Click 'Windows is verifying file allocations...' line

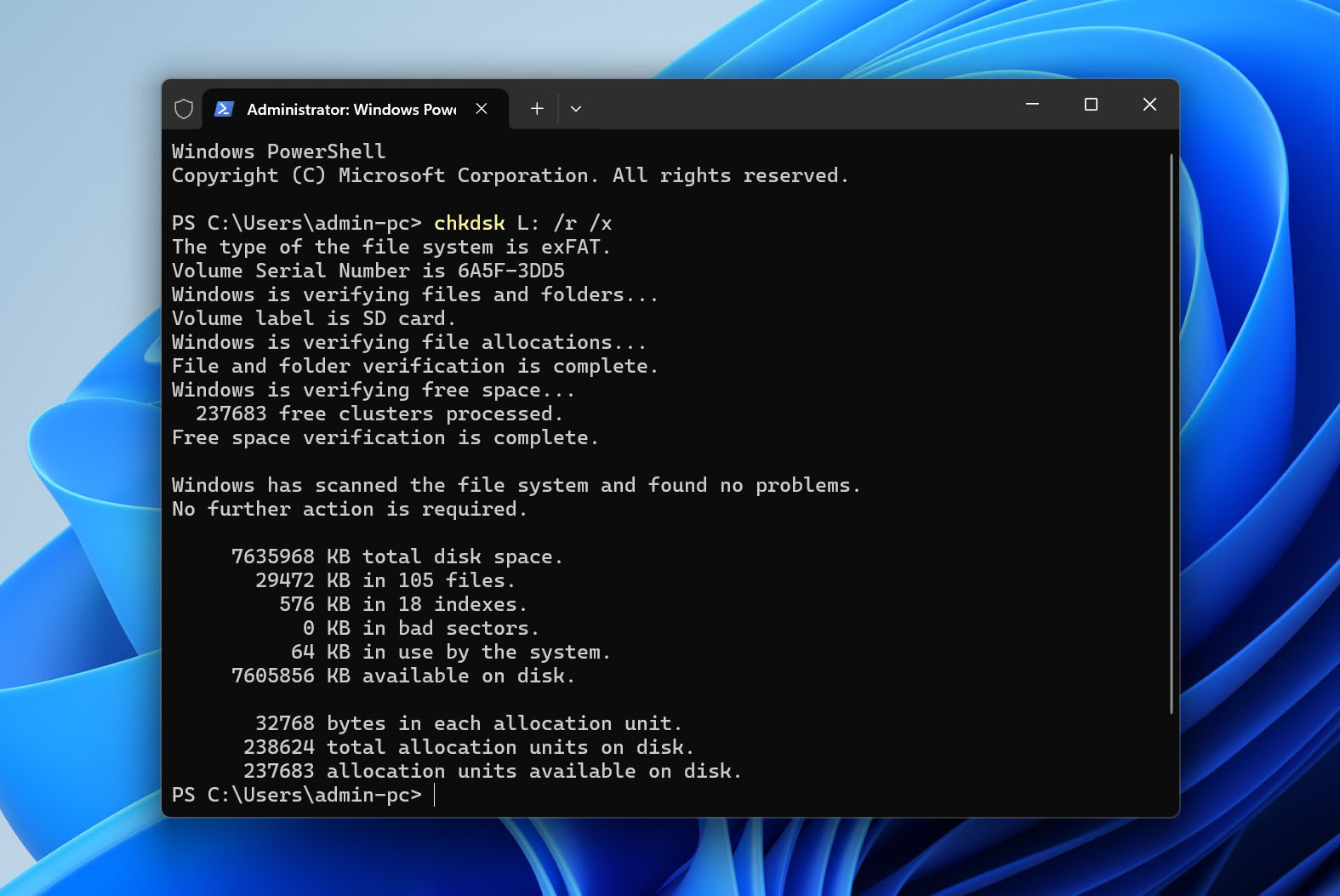pyautogui.click(x=409, y=342)
